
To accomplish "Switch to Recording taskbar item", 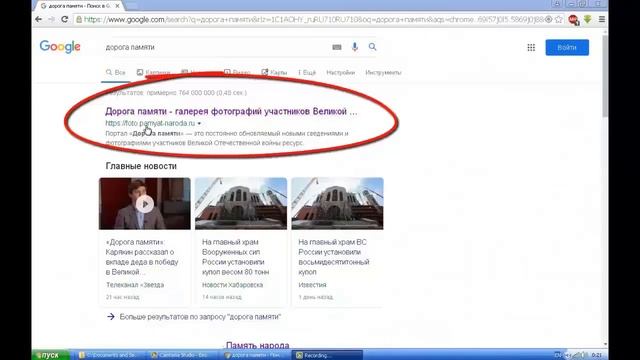I will (x=327, y=356).
